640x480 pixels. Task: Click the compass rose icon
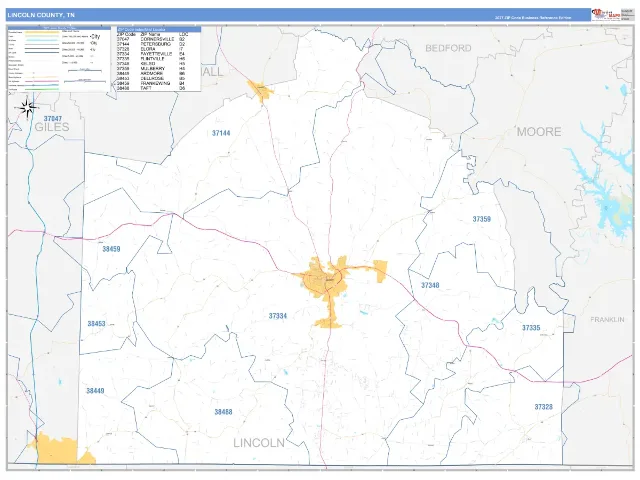coord(27,108)
